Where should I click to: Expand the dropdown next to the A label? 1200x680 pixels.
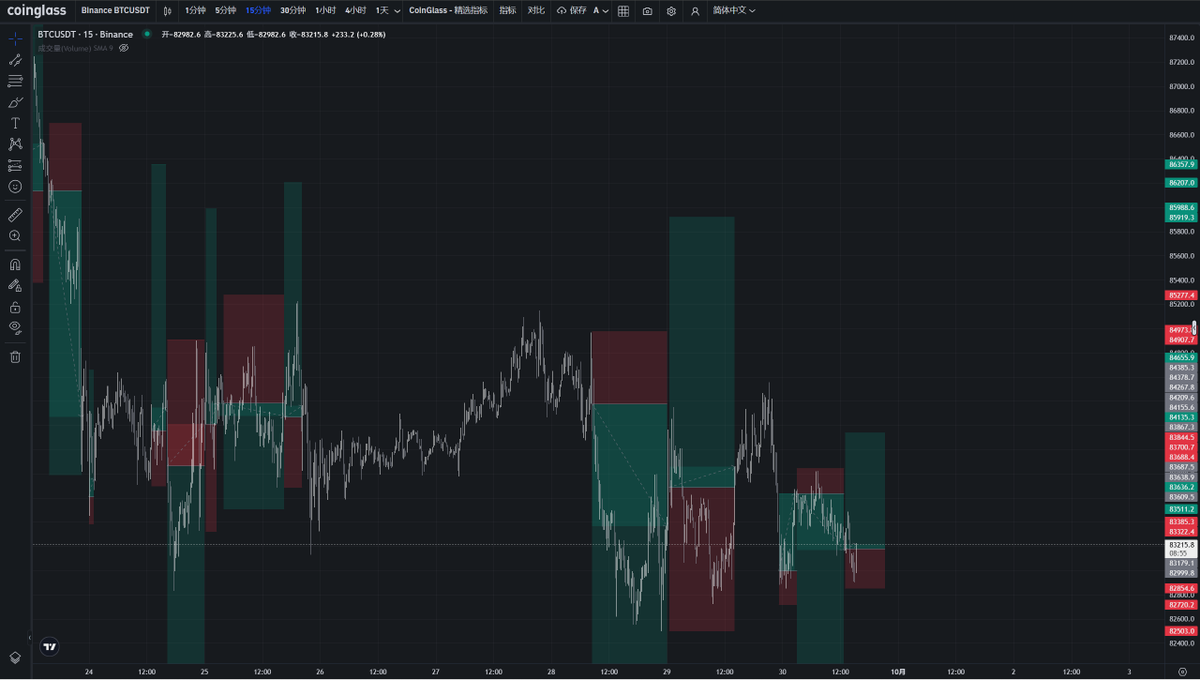[606, 11]
